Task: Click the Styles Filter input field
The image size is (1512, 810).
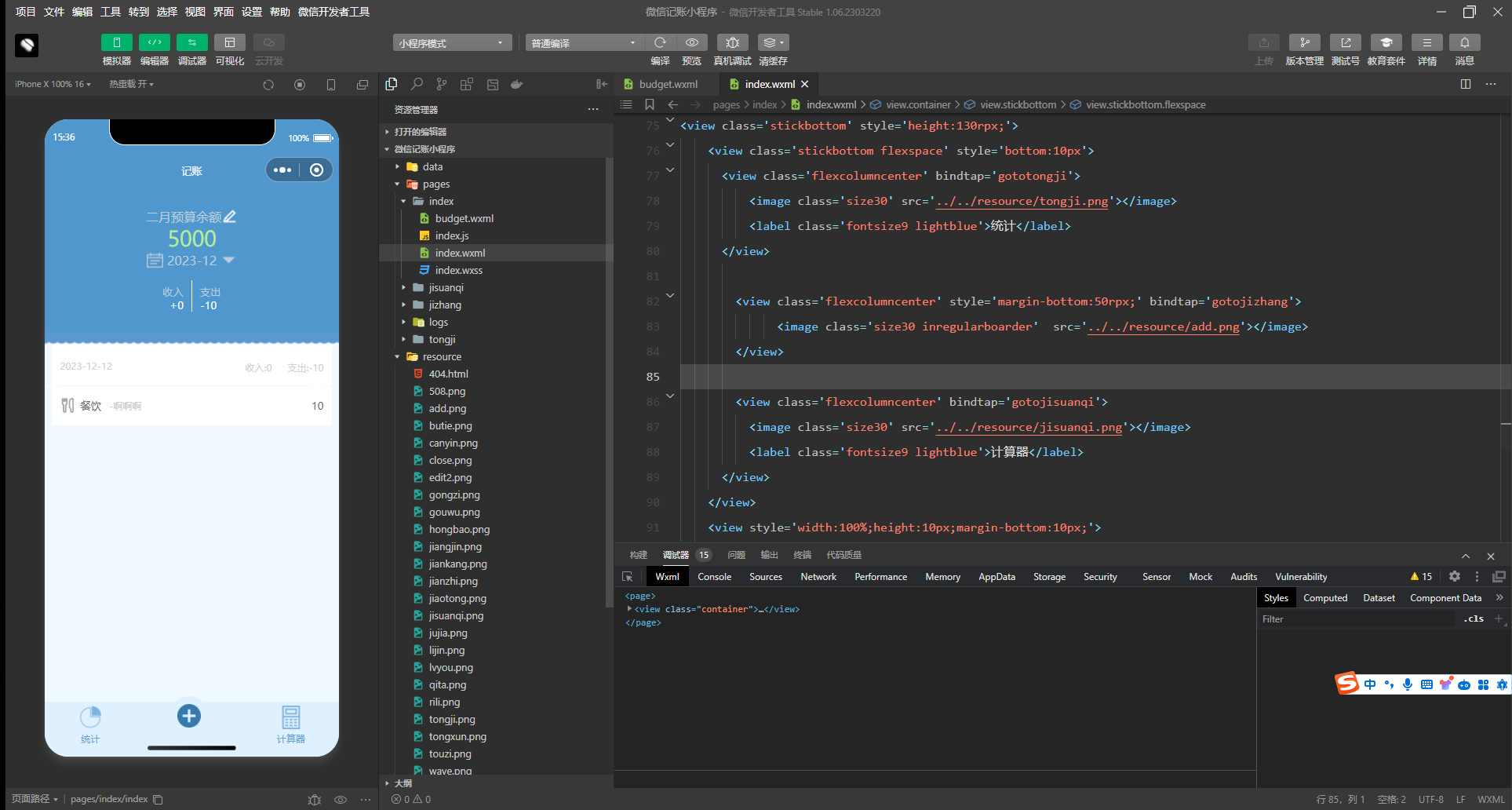Action: click(1357, 618)
